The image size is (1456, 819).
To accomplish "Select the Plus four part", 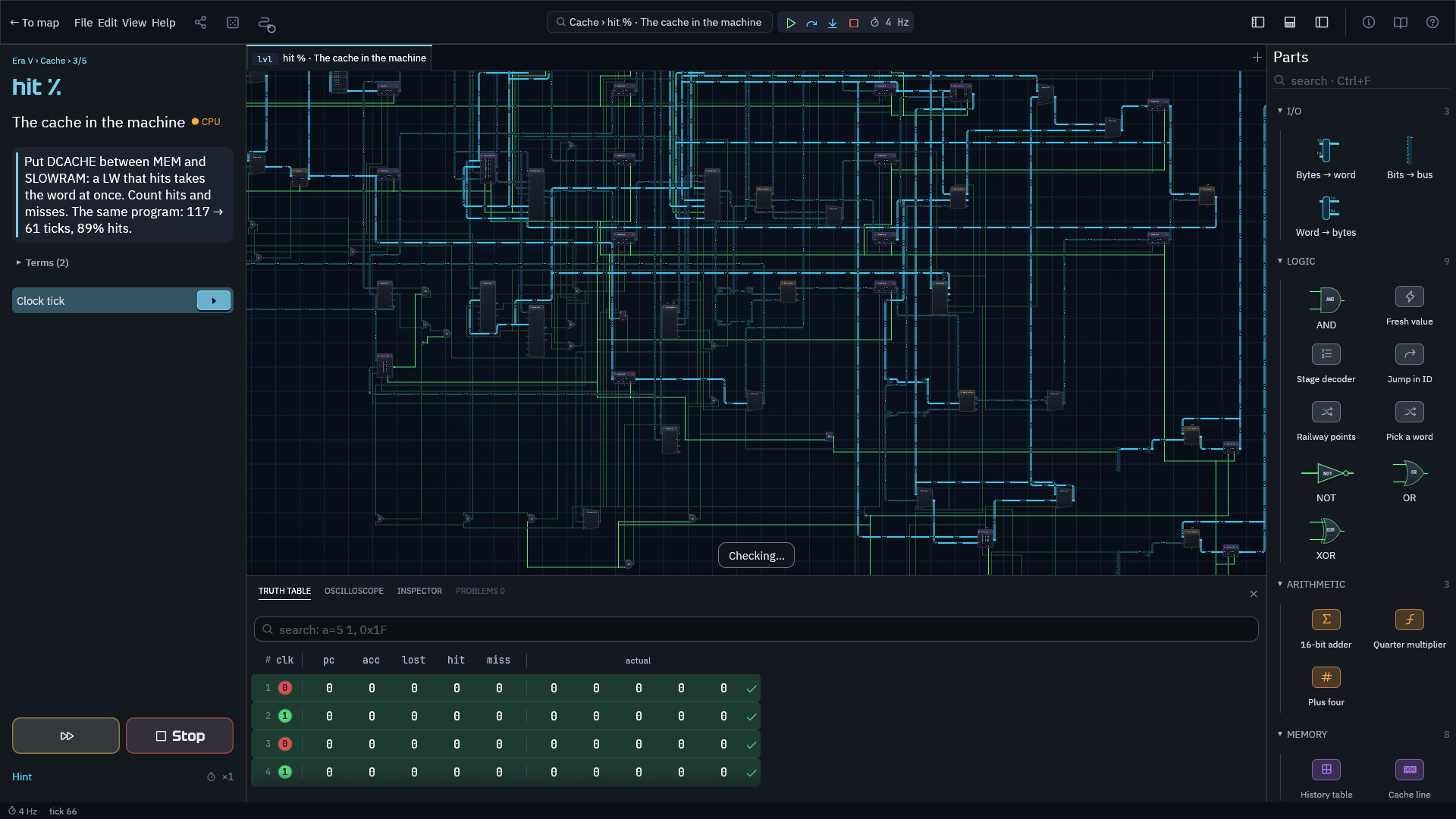I will (1326, 687).
